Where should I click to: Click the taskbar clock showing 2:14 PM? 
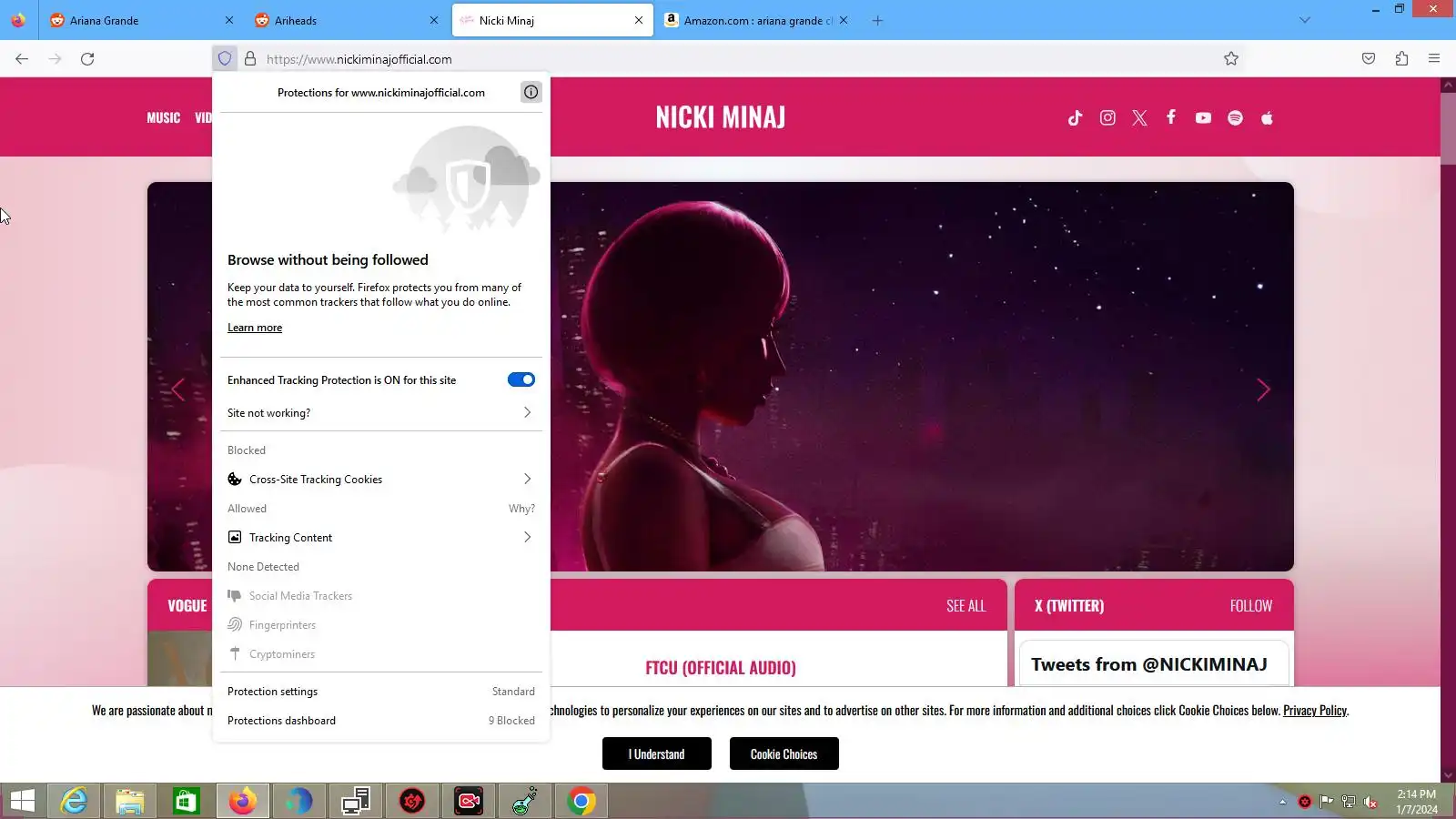coord(1417,802)
